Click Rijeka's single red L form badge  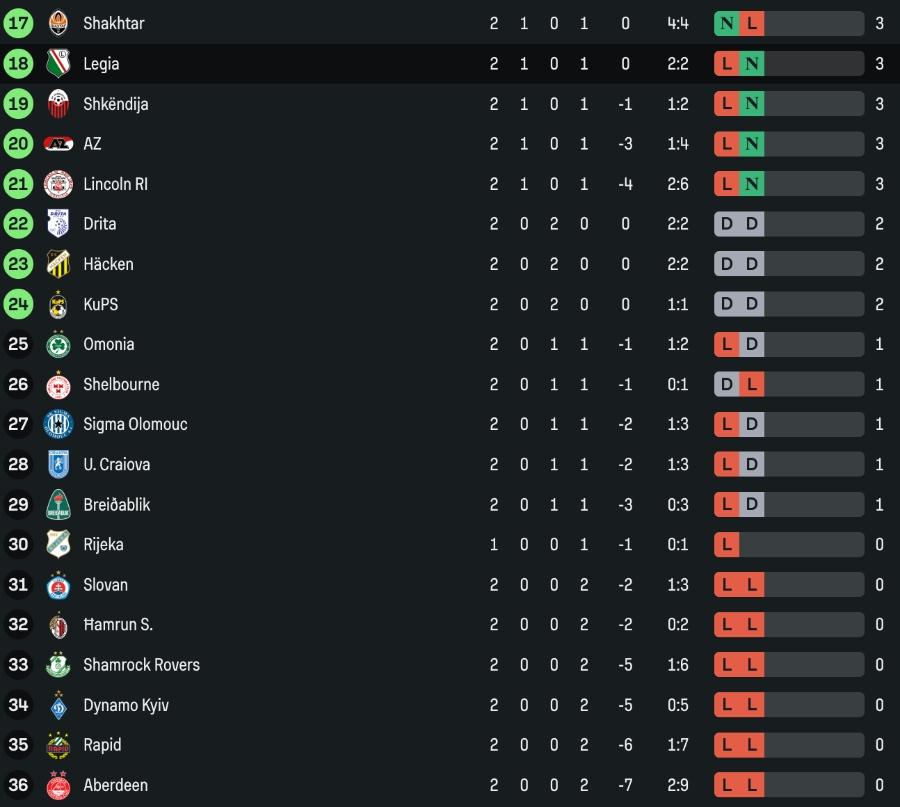pos(727,545)
